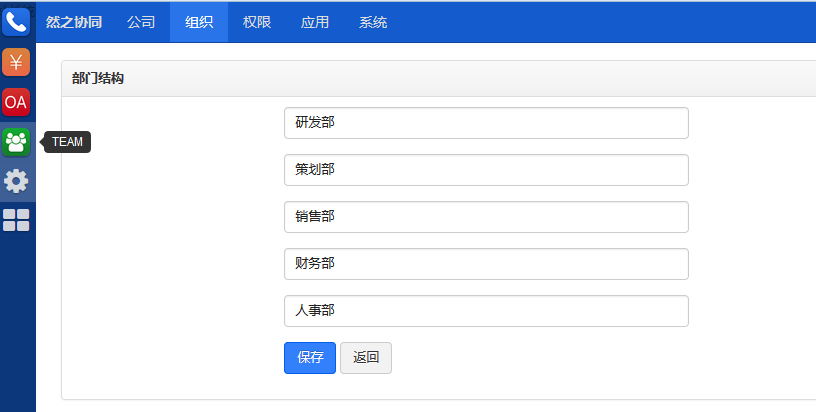Viewport: 816px width, 412px height.
Task: Open the 权限 menu
Action: tap(257, 22)
